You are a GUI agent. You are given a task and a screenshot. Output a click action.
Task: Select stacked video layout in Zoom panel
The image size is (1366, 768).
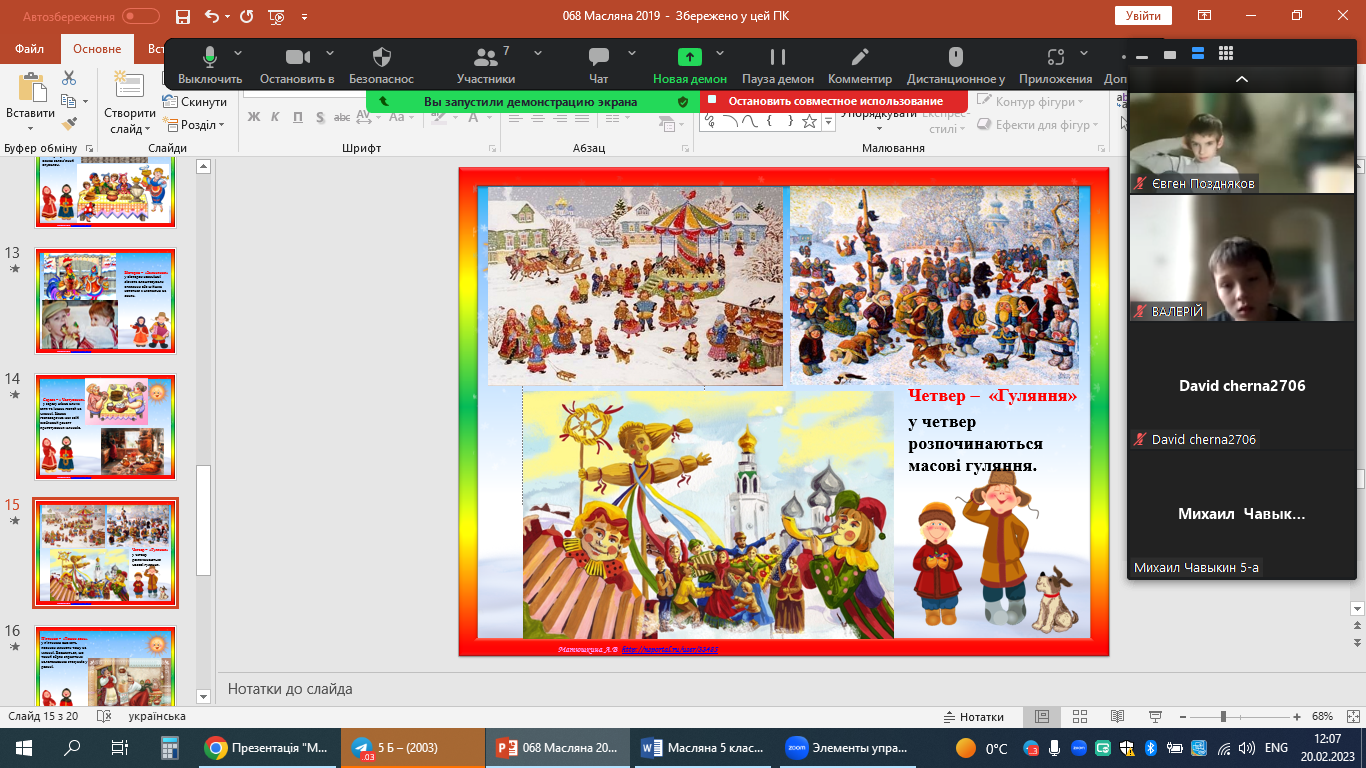pyautogui.click(x=1198, y=54)
